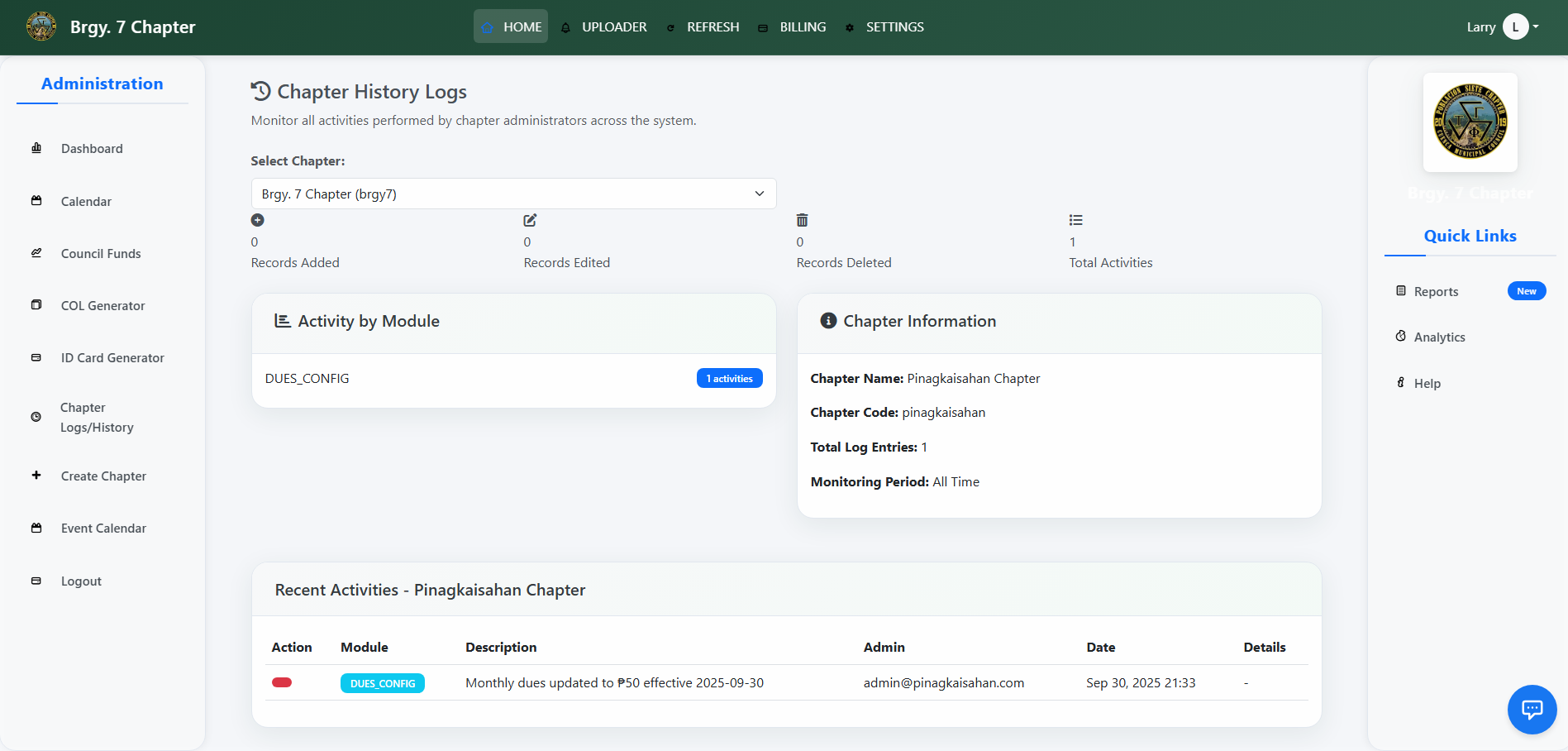
Task: Open the Reports quick link
Action: point(1436,291)
